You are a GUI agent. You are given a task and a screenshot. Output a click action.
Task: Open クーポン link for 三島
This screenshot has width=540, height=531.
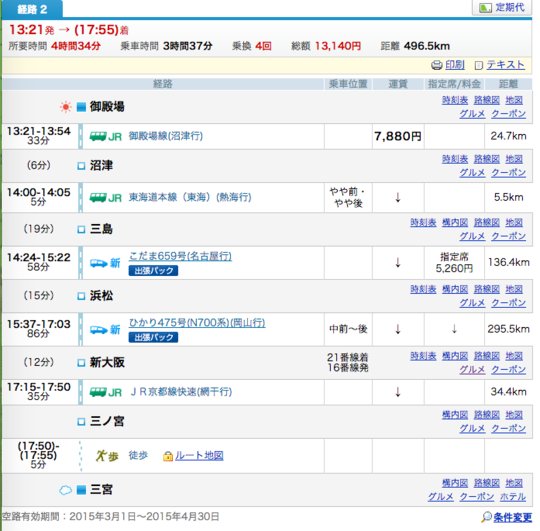pyautogui.click(x=508, y=236)
